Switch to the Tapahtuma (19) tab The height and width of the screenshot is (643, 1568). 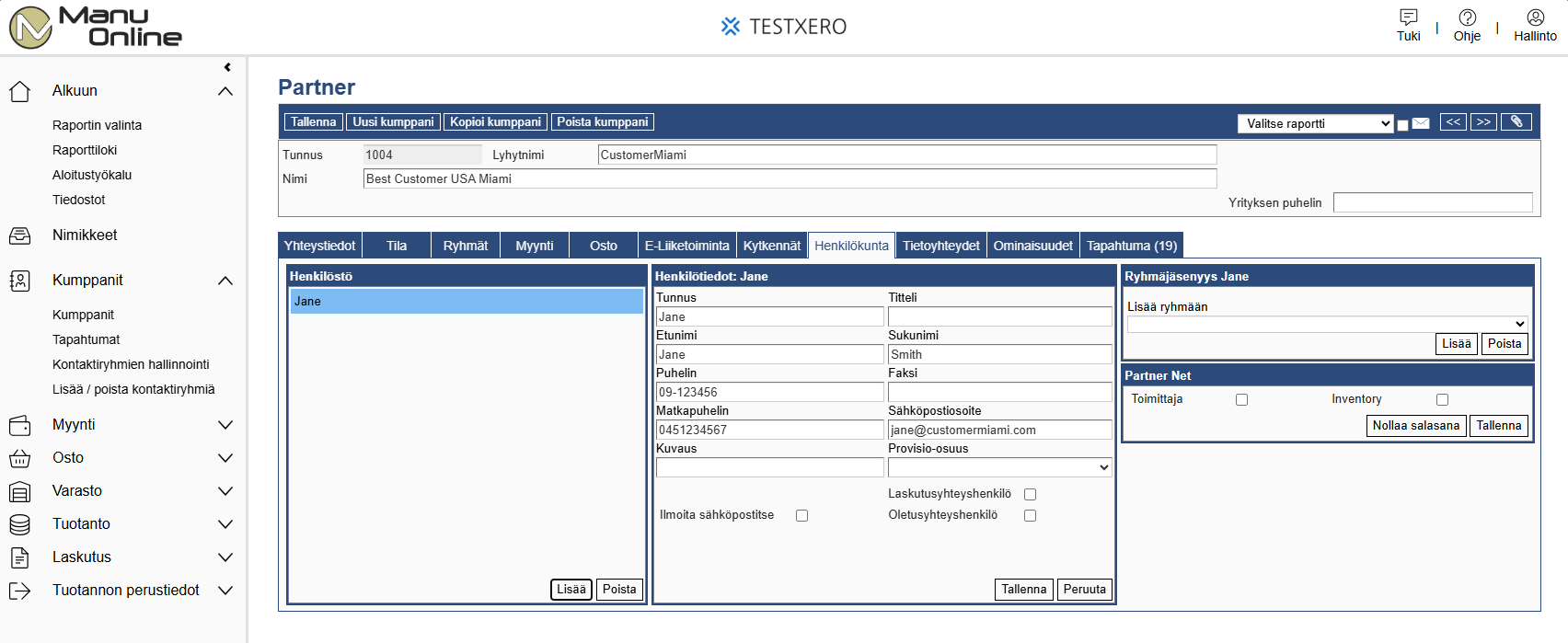(x=1132, y=246)
